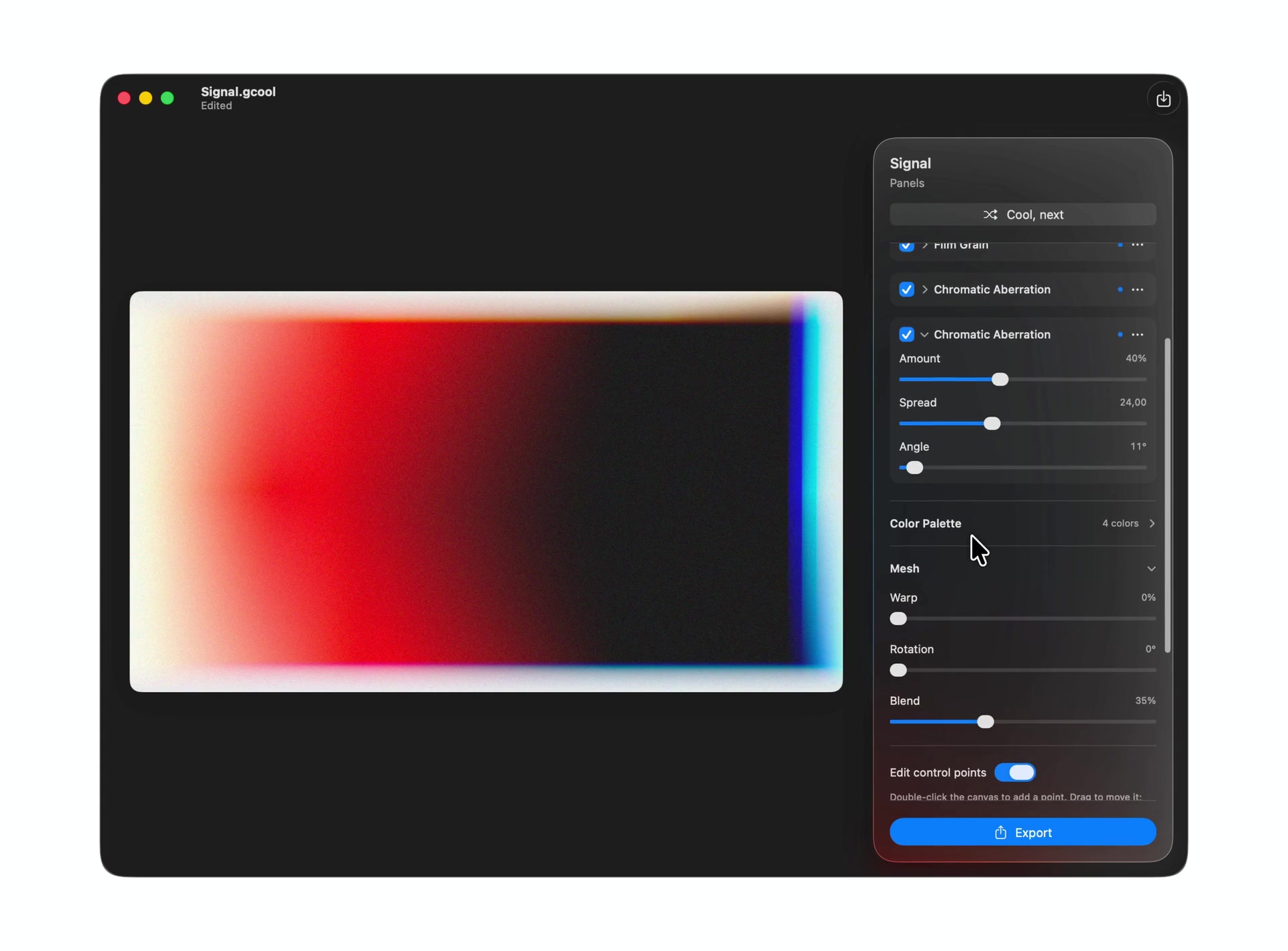Turn off Edit control points switch
1288x951 pixels.
point(1015,773)
